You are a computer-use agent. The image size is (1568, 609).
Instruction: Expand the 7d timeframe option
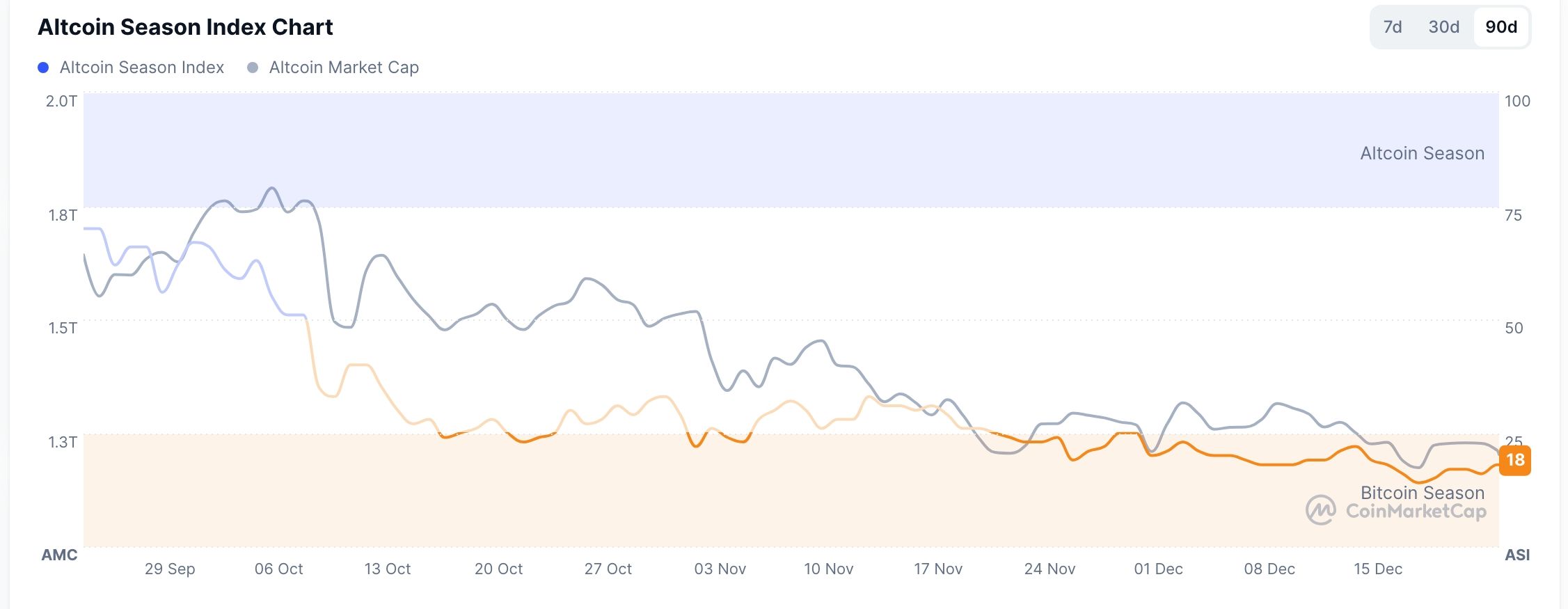pos(1395,26)
